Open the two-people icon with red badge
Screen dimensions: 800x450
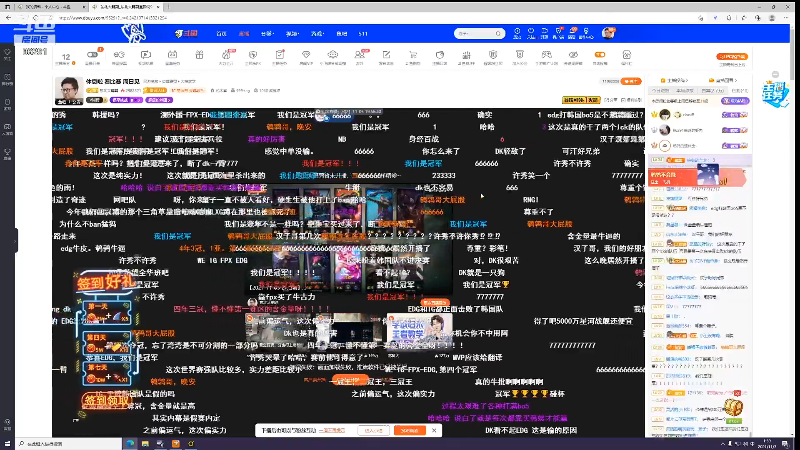[x=360, y=55]
